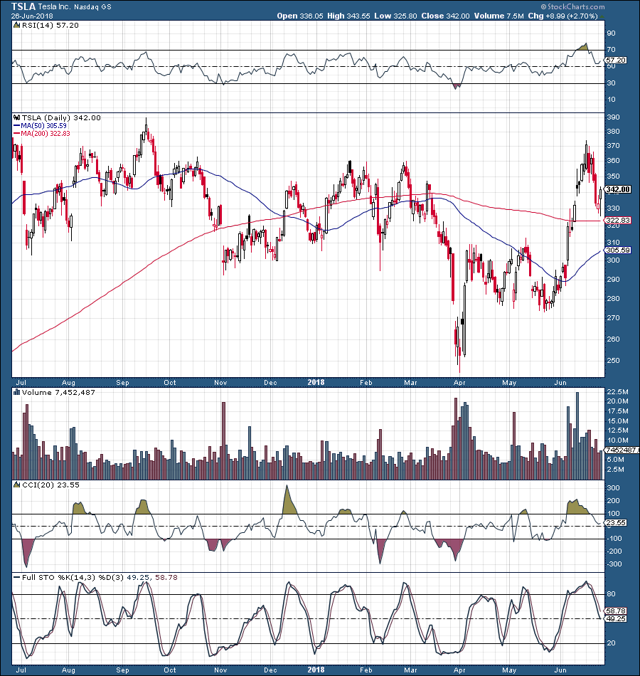
Task: Click the Volume 7.5M header value
Action: [x=499, y=16]
